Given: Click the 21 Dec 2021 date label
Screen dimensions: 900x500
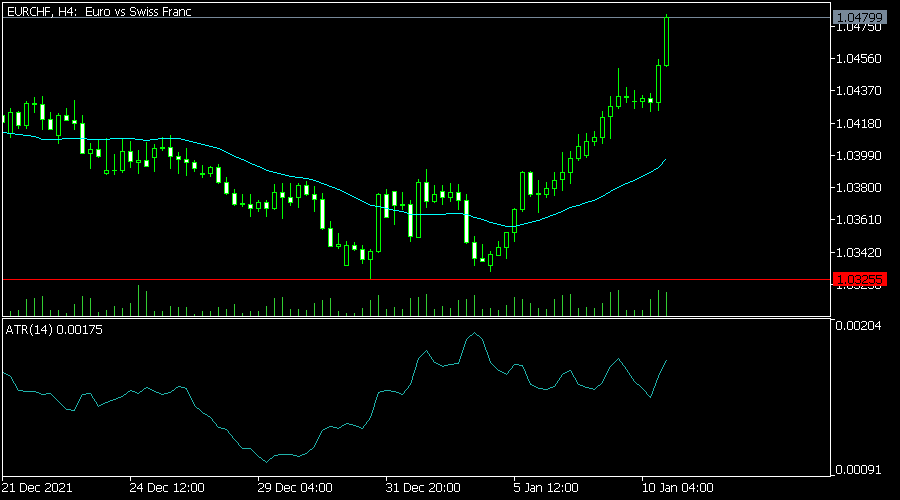Looking at the screenshot, I should 37,488.
